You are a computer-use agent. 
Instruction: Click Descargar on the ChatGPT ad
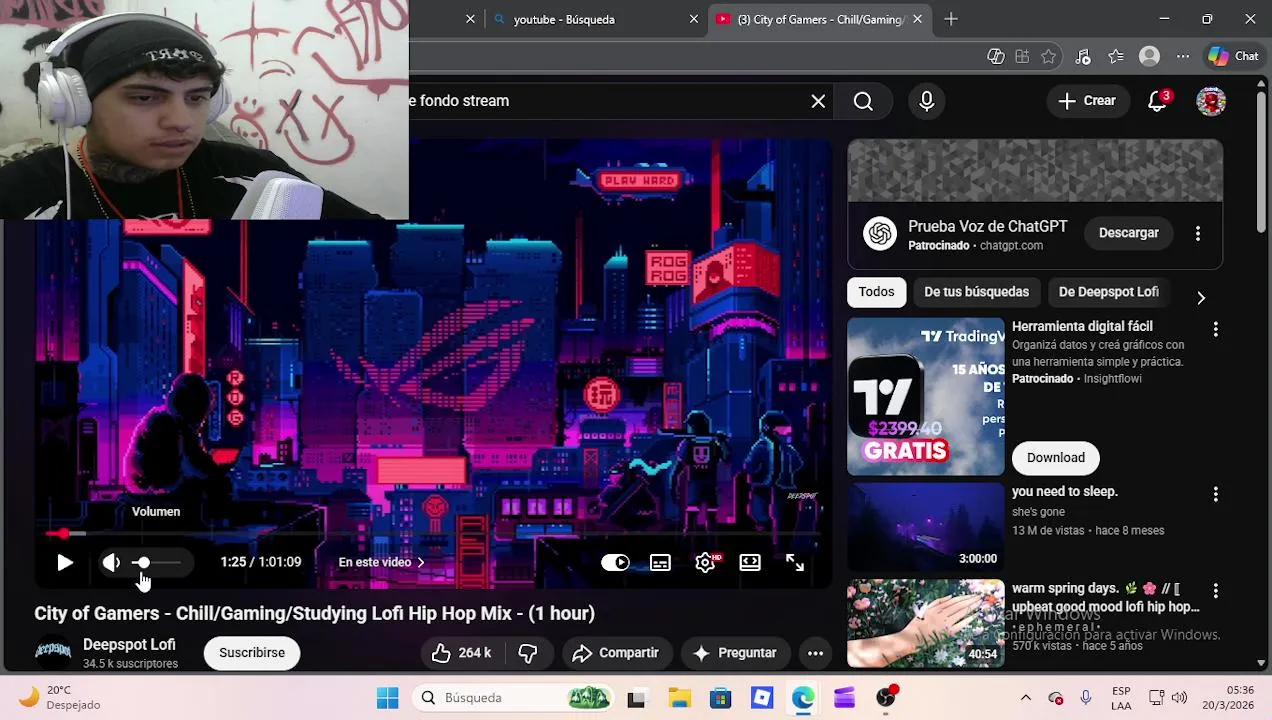[x=1129, y=233]
